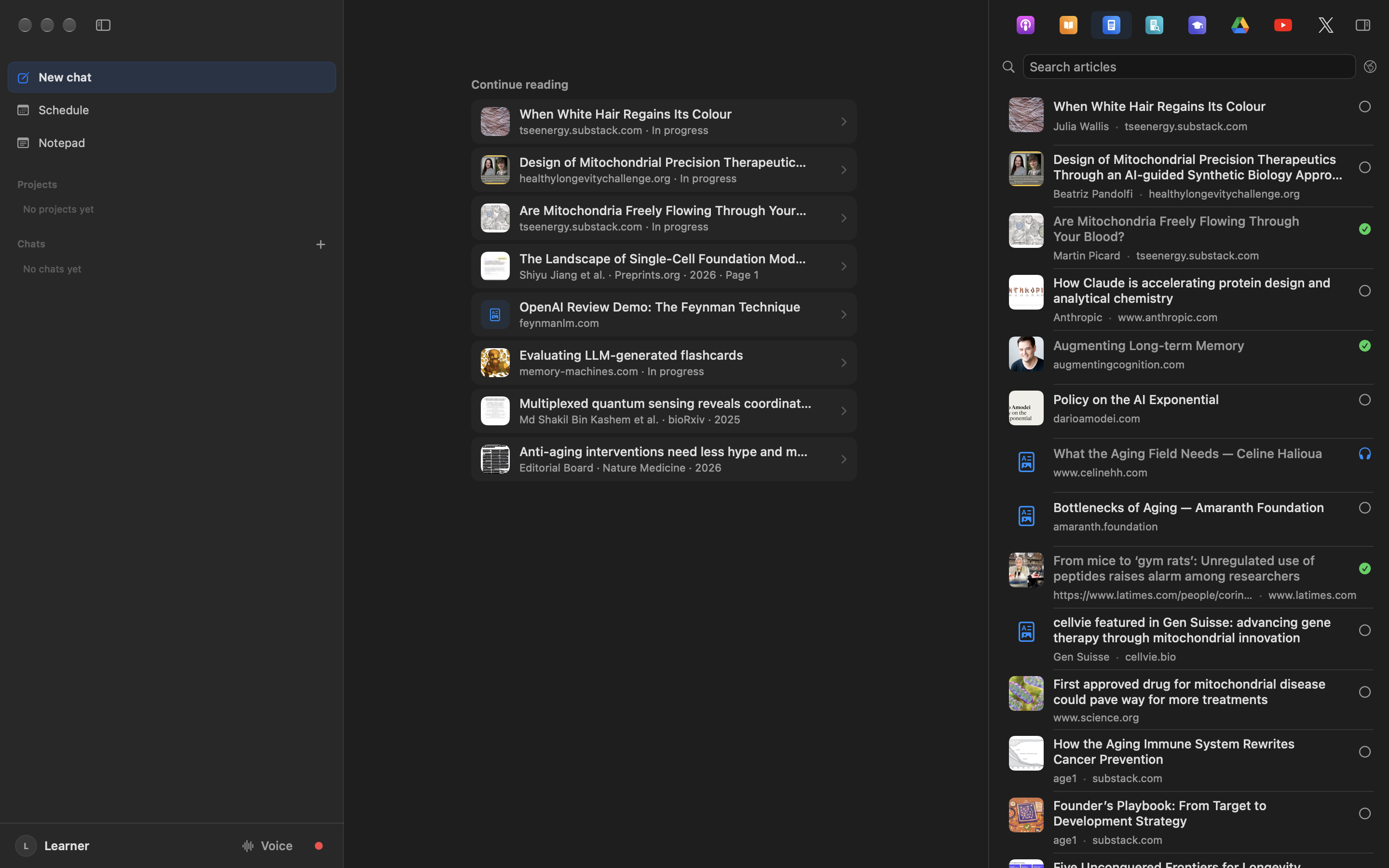1389x868 pixels.
Task: Mark How the Aging Immune System article read
Action: pos(1364,752)
